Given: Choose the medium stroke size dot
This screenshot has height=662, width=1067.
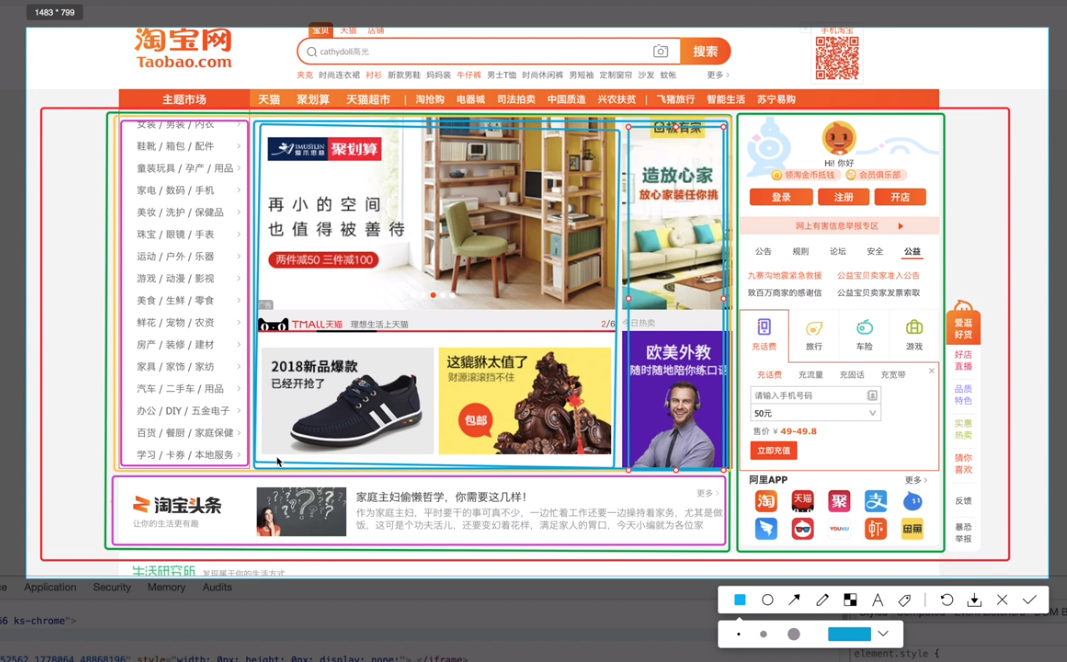Looking at the screenshot, I should [764, 634].
